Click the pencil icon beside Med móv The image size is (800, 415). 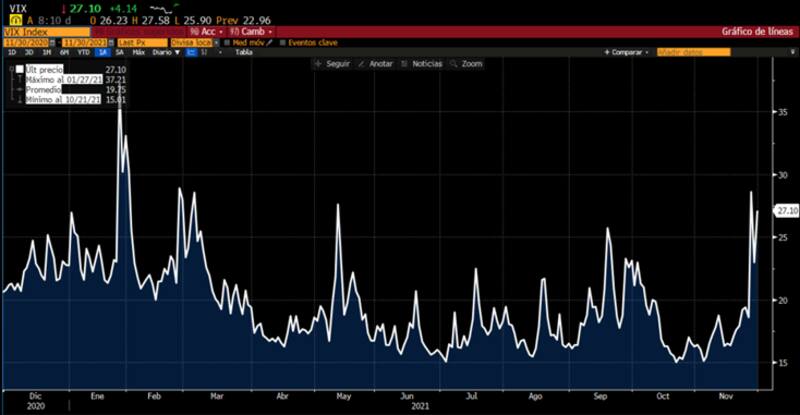coord(268,42)
